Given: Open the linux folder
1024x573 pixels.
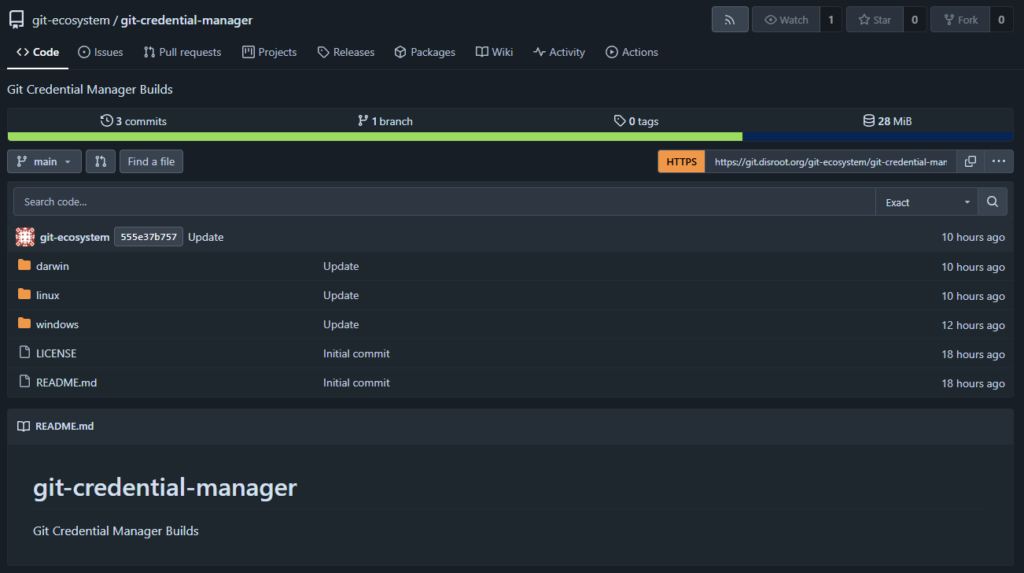Looking at the screenshot, I should click(x=48, y=295).
